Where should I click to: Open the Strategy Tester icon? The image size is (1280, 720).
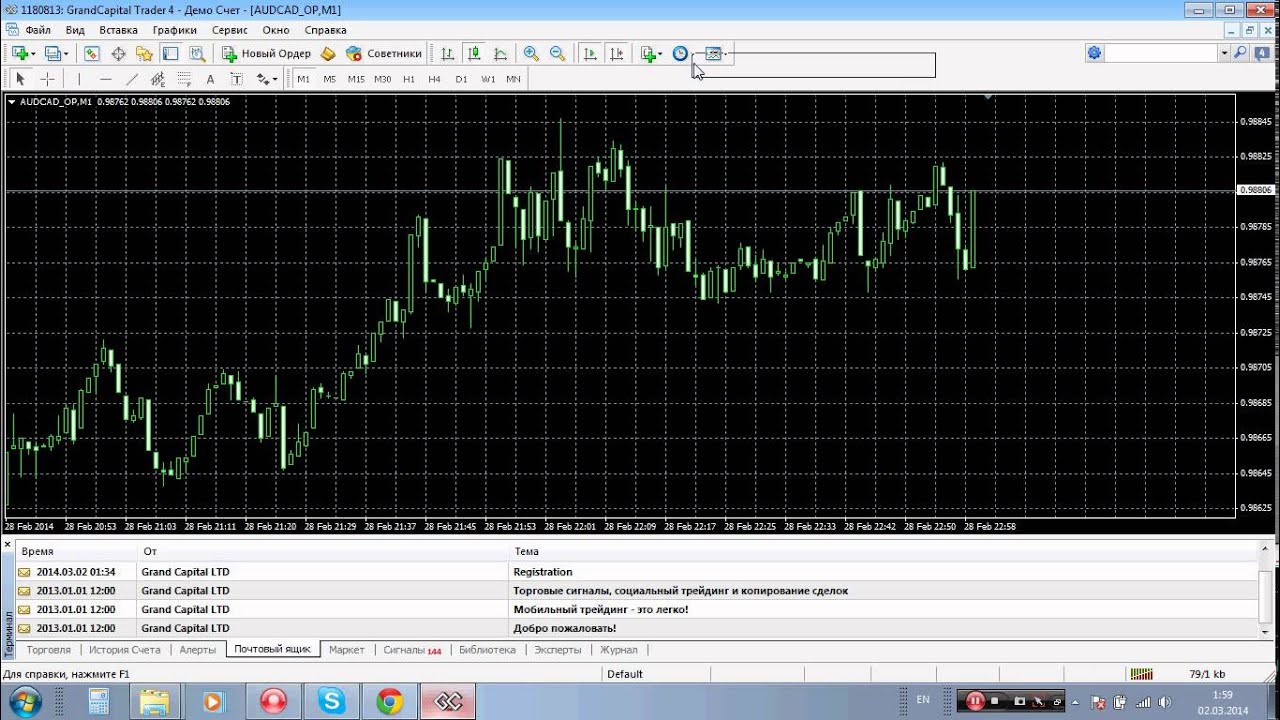[x=197, y=53]
